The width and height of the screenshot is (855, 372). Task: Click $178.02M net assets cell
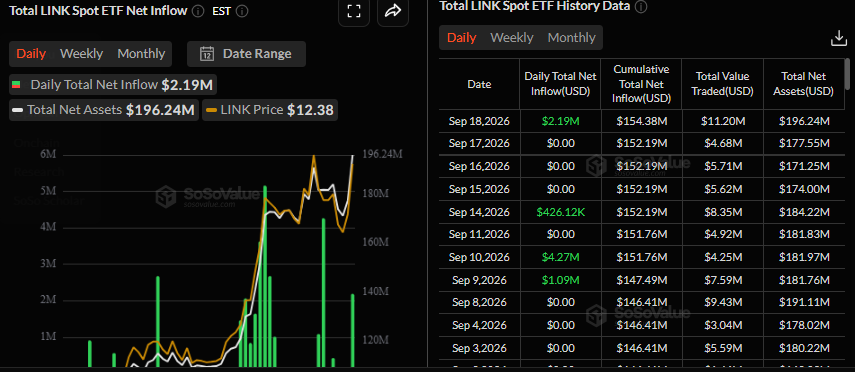tap(804, 326)
